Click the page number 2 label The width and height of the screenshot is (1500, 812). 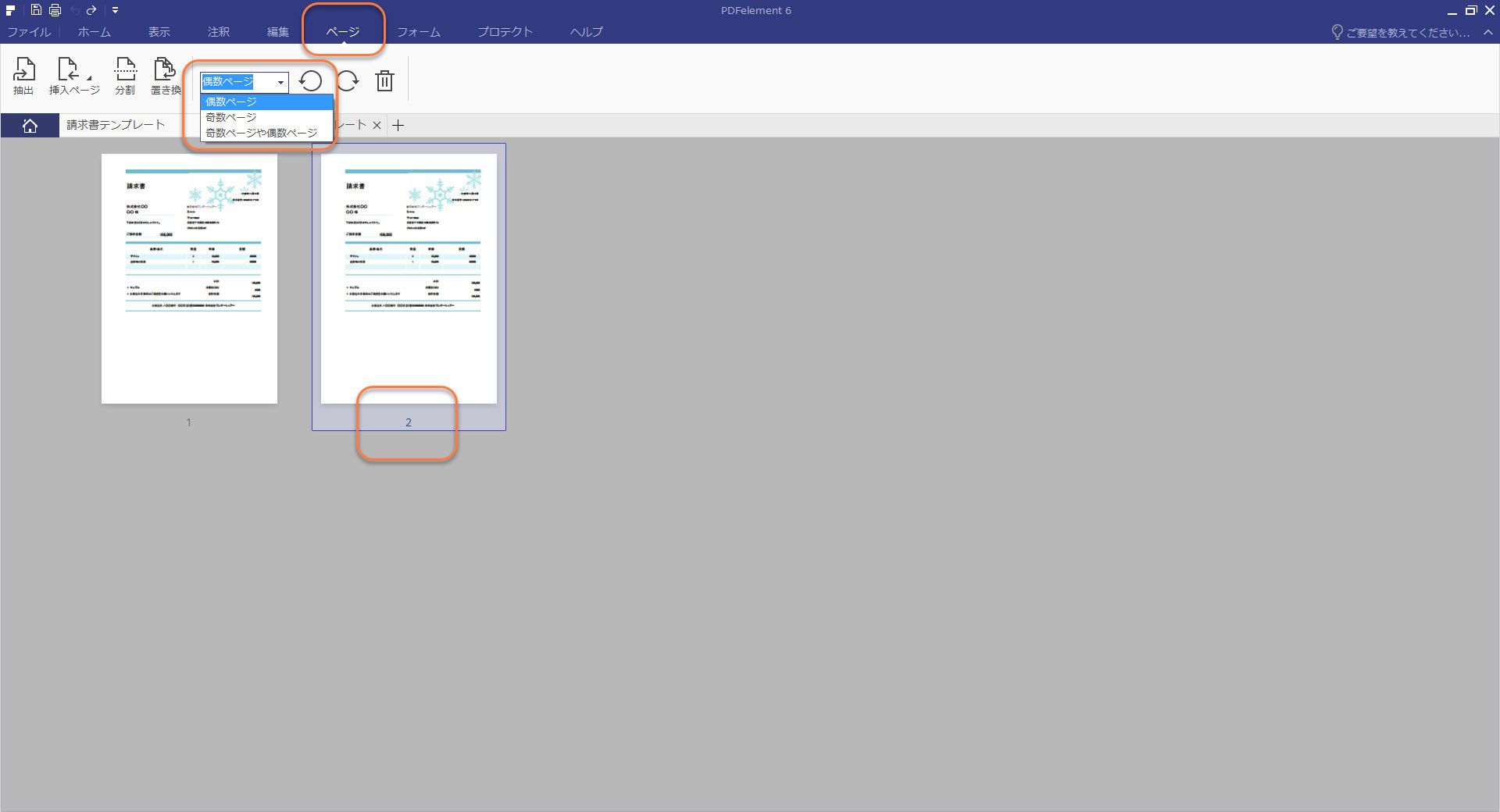(x=408, y=422)
